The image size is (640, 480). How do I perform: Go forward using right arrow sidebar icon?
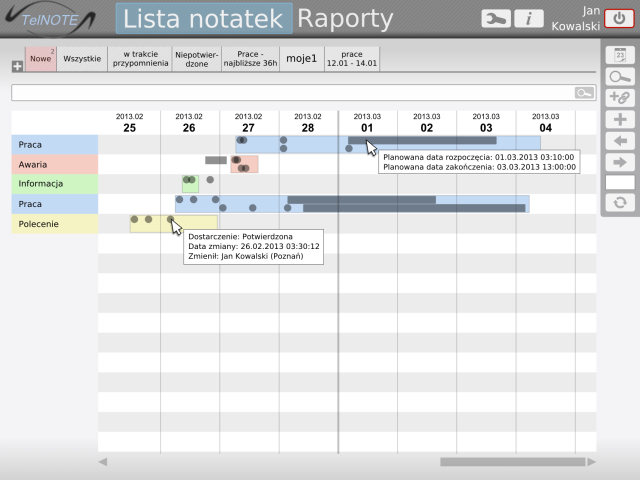click(620, 162)
